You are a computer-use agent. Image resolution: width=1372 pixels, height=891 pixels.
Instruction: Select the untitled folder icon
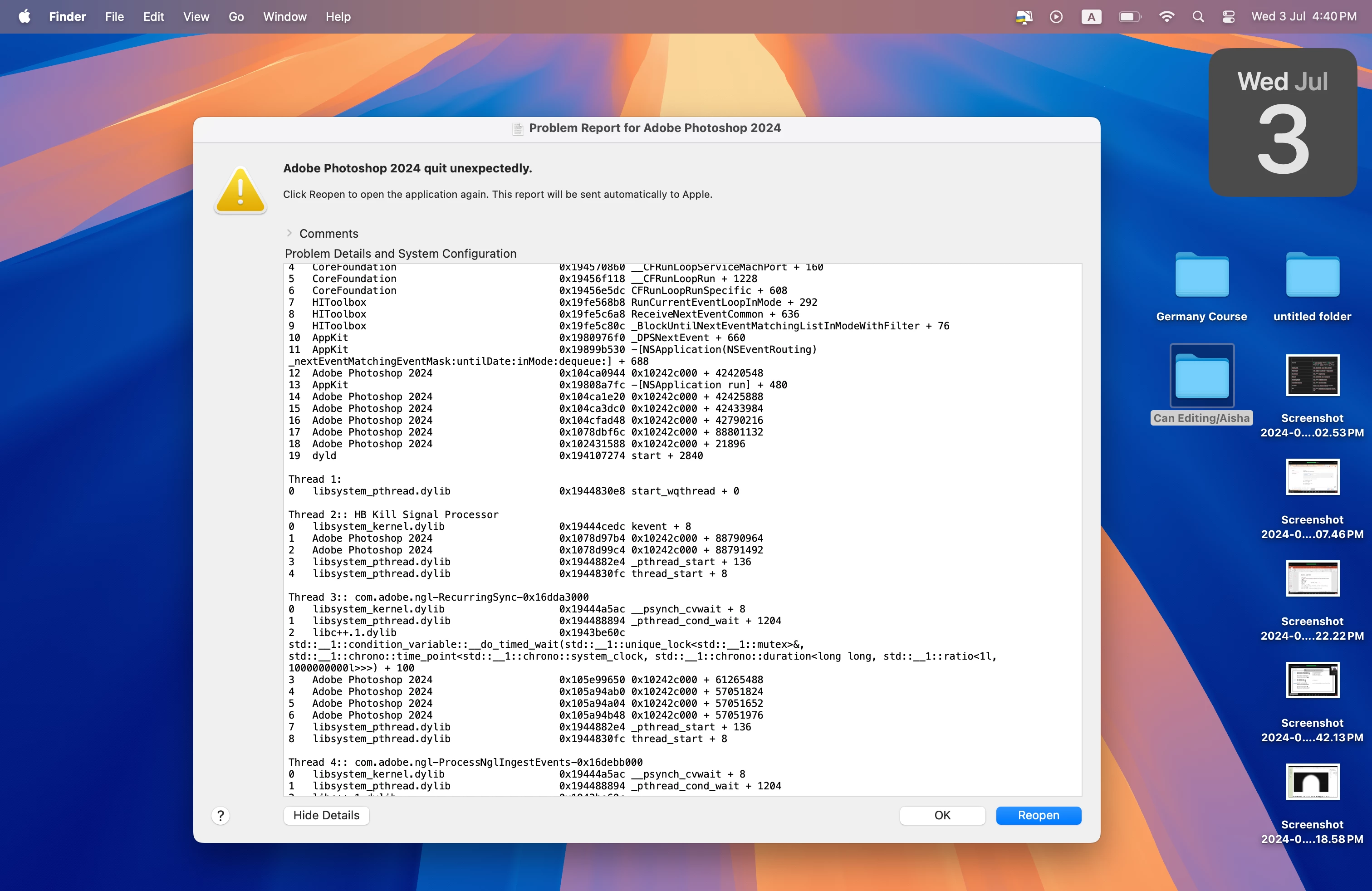point(1312,275)
